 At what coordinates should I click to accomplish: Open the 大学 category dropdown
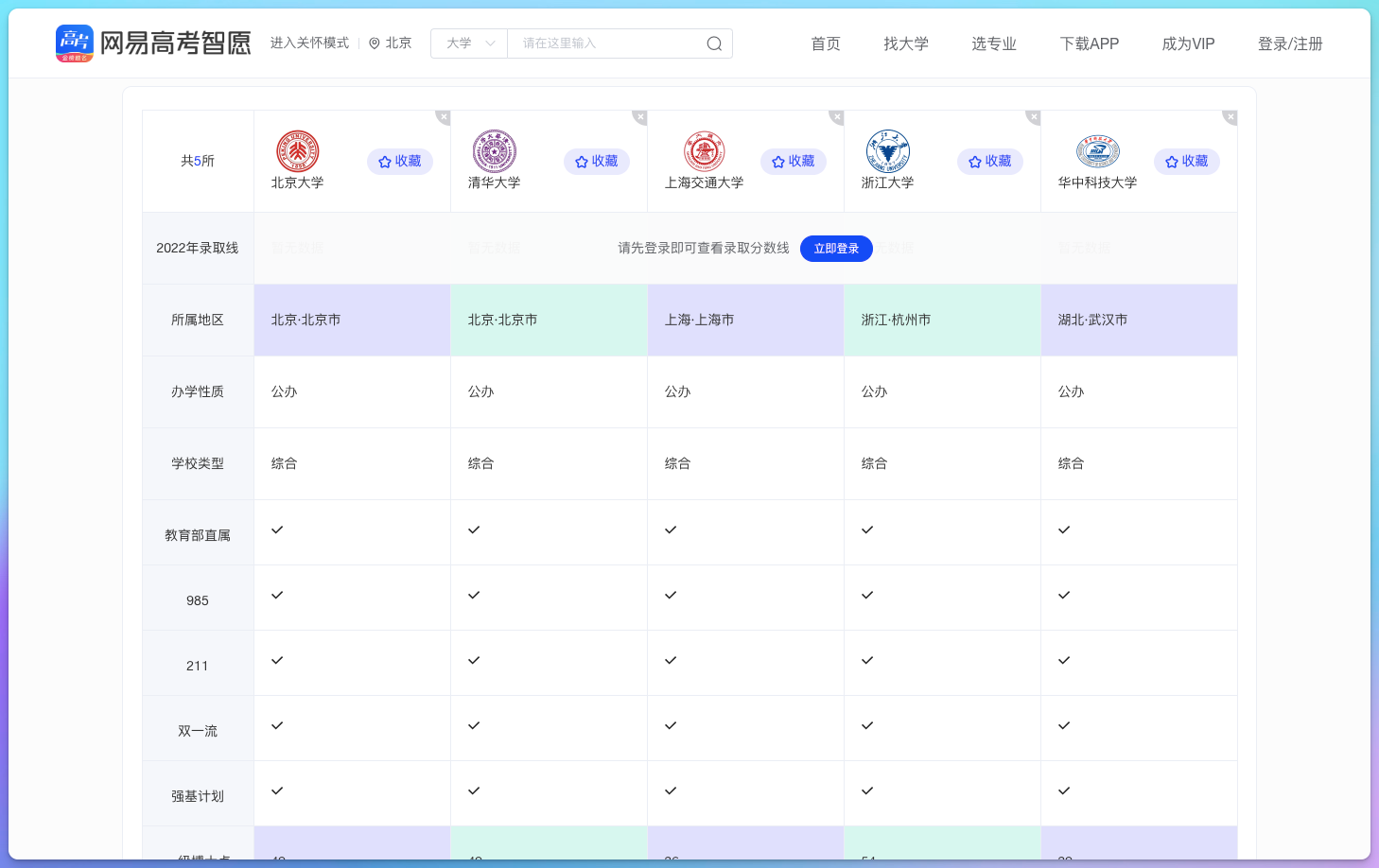468,43
